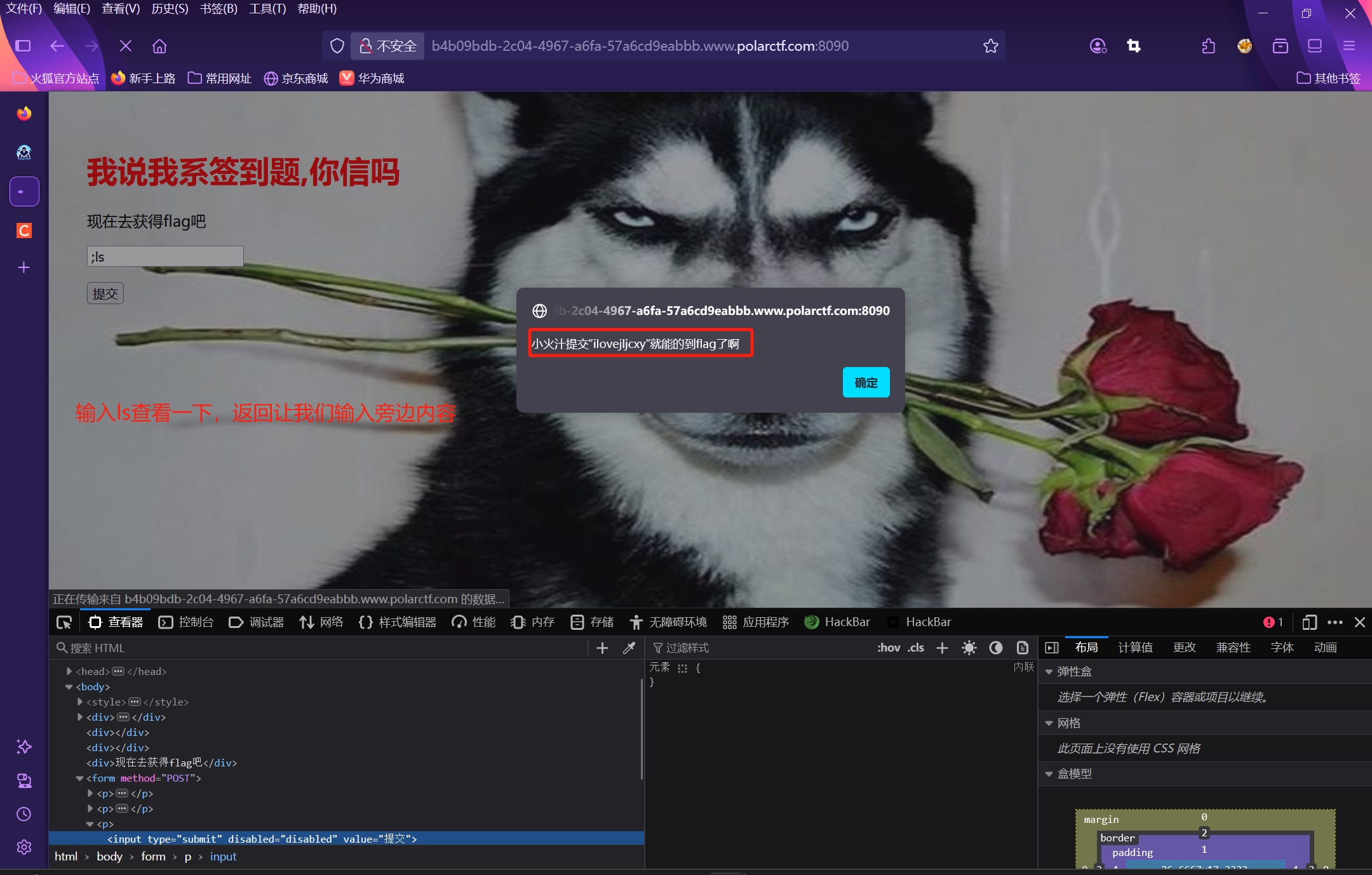Viewport: 1372px width, 875px height.
Task: Open the extensions puzzle icon
Action: 1208,46
